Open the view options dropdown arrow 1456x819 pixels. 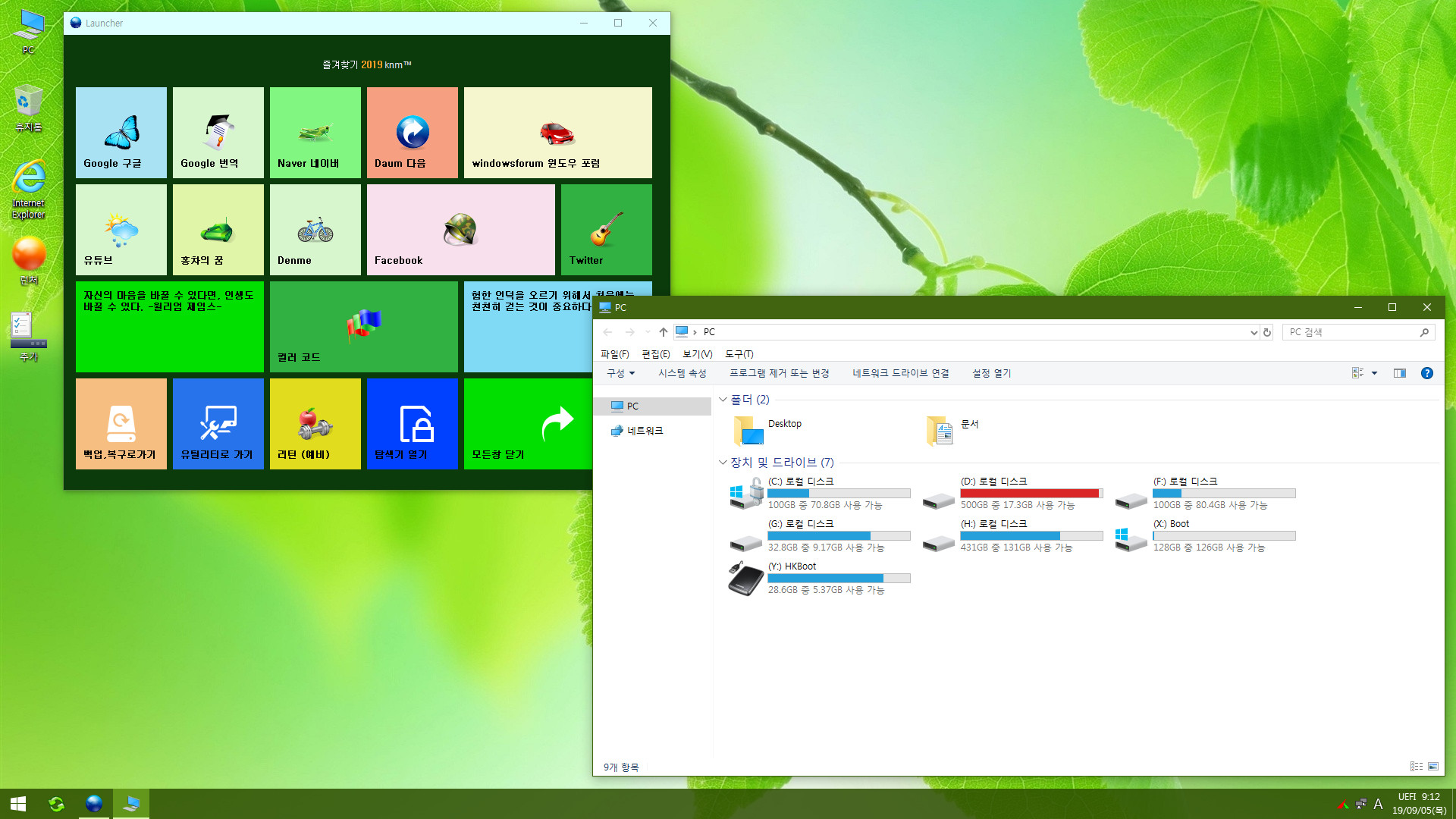pos(1374,373)
